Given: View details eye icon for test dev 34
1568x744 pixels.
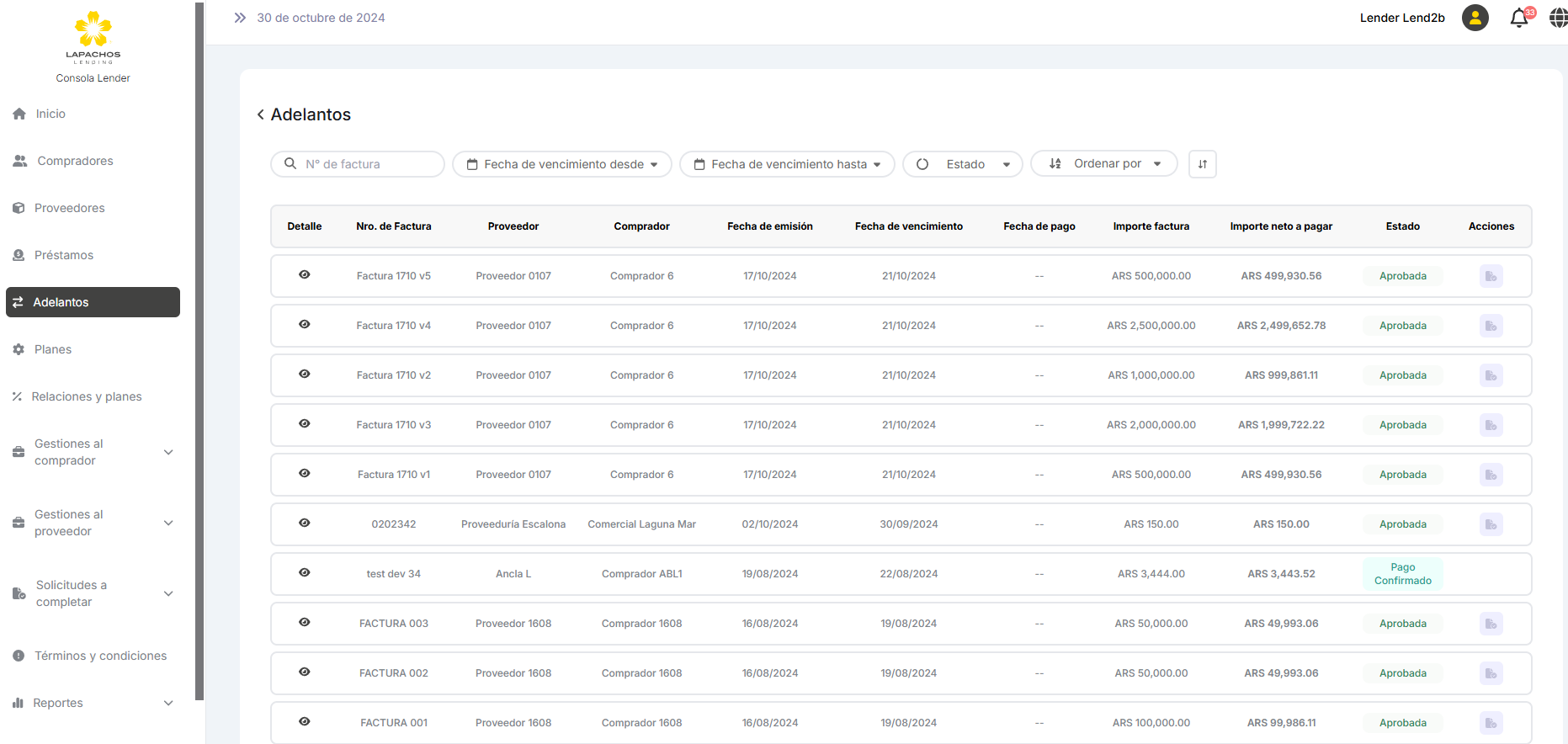Looking at the screenshot, I should pyautogui.click(x=305, y=573).
